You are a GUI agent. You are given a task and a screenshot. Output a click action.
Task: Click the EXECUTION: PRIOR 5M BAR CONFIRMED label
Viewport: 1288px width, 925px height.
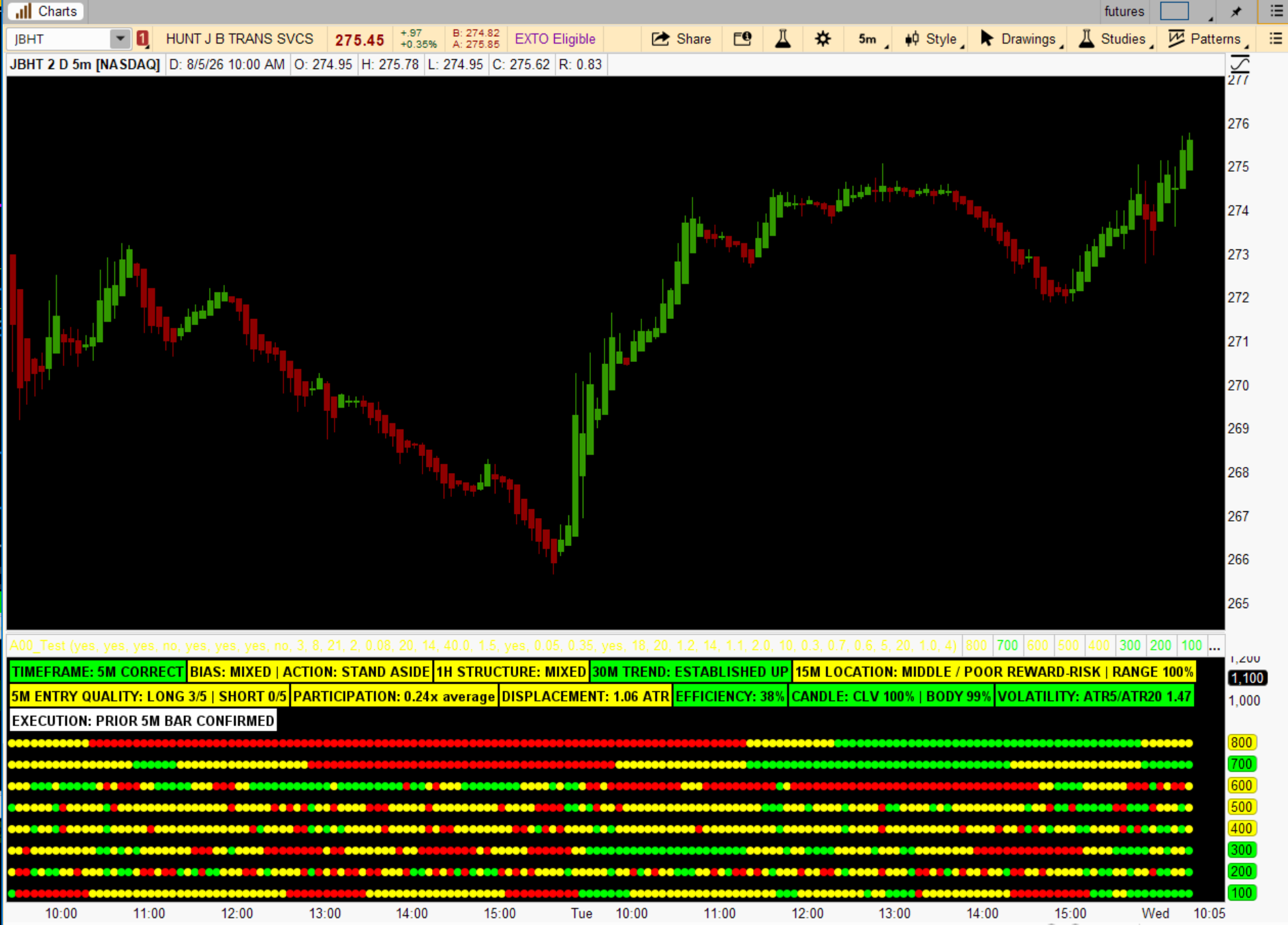143,721
